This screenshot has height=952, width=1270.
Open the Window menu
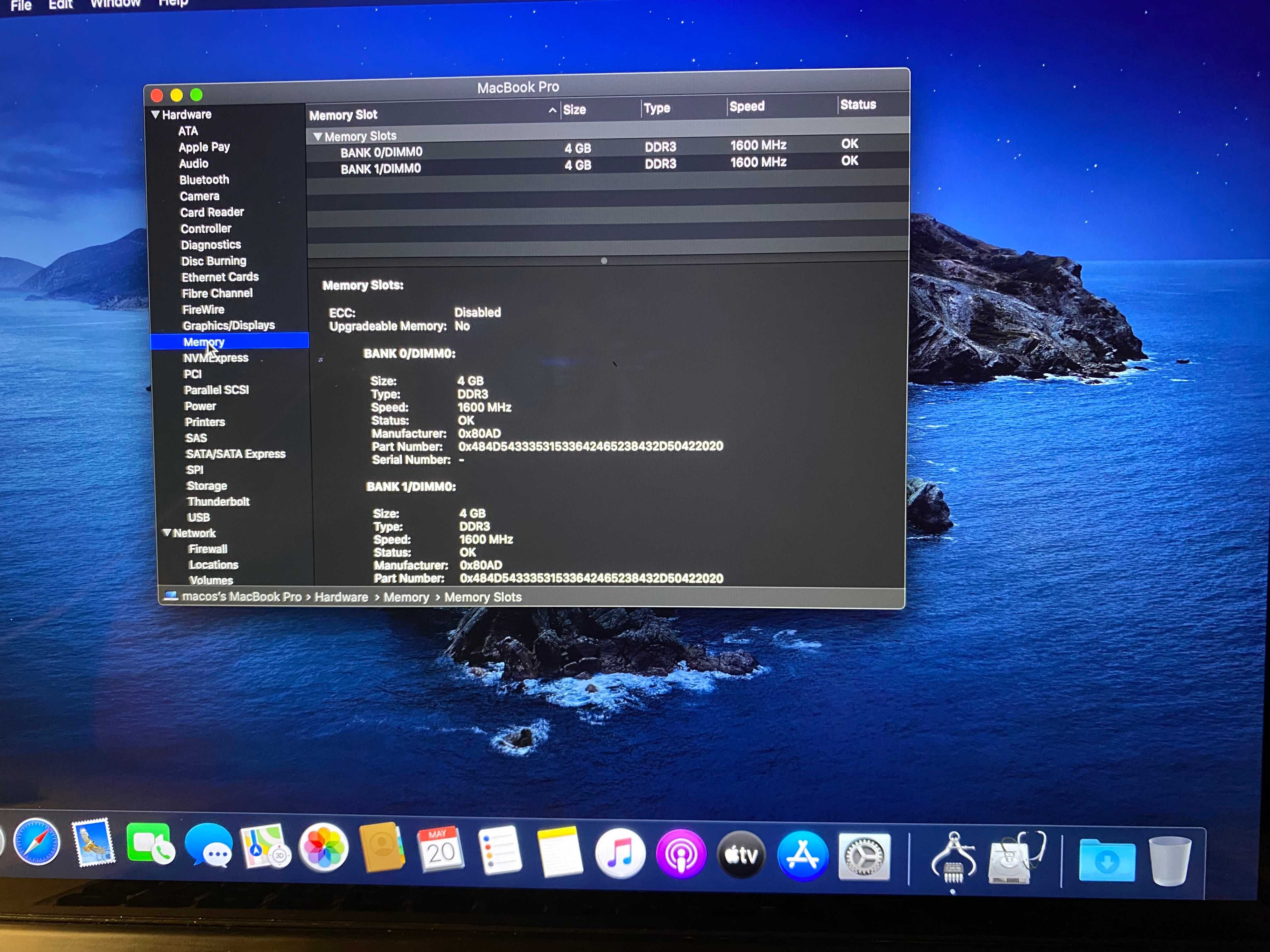point(115,3)
